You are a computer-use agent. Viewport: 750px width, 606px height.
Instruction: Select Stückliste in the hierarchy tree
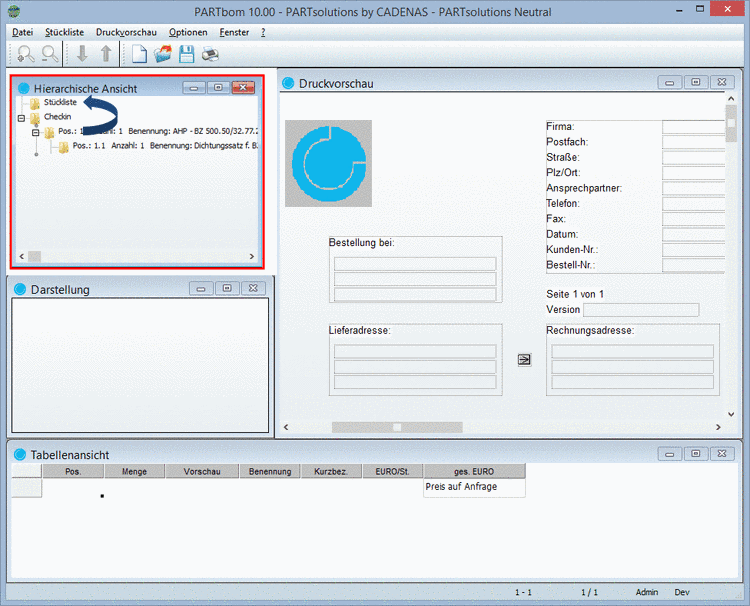pyautogui.click(x=60, y=102)
